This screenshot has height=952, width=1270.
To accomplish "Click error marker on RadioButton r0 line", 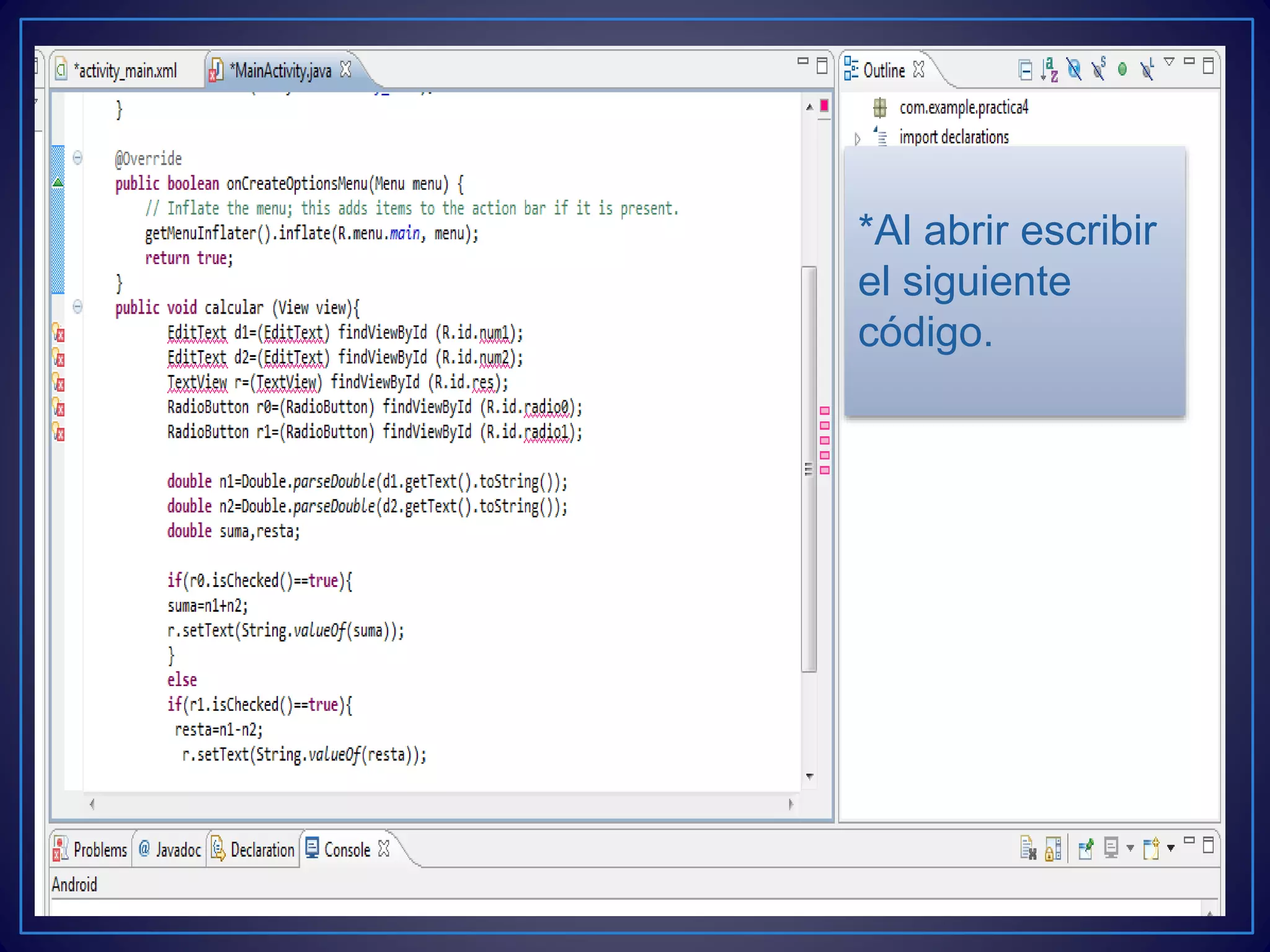I will pos(58,407).
